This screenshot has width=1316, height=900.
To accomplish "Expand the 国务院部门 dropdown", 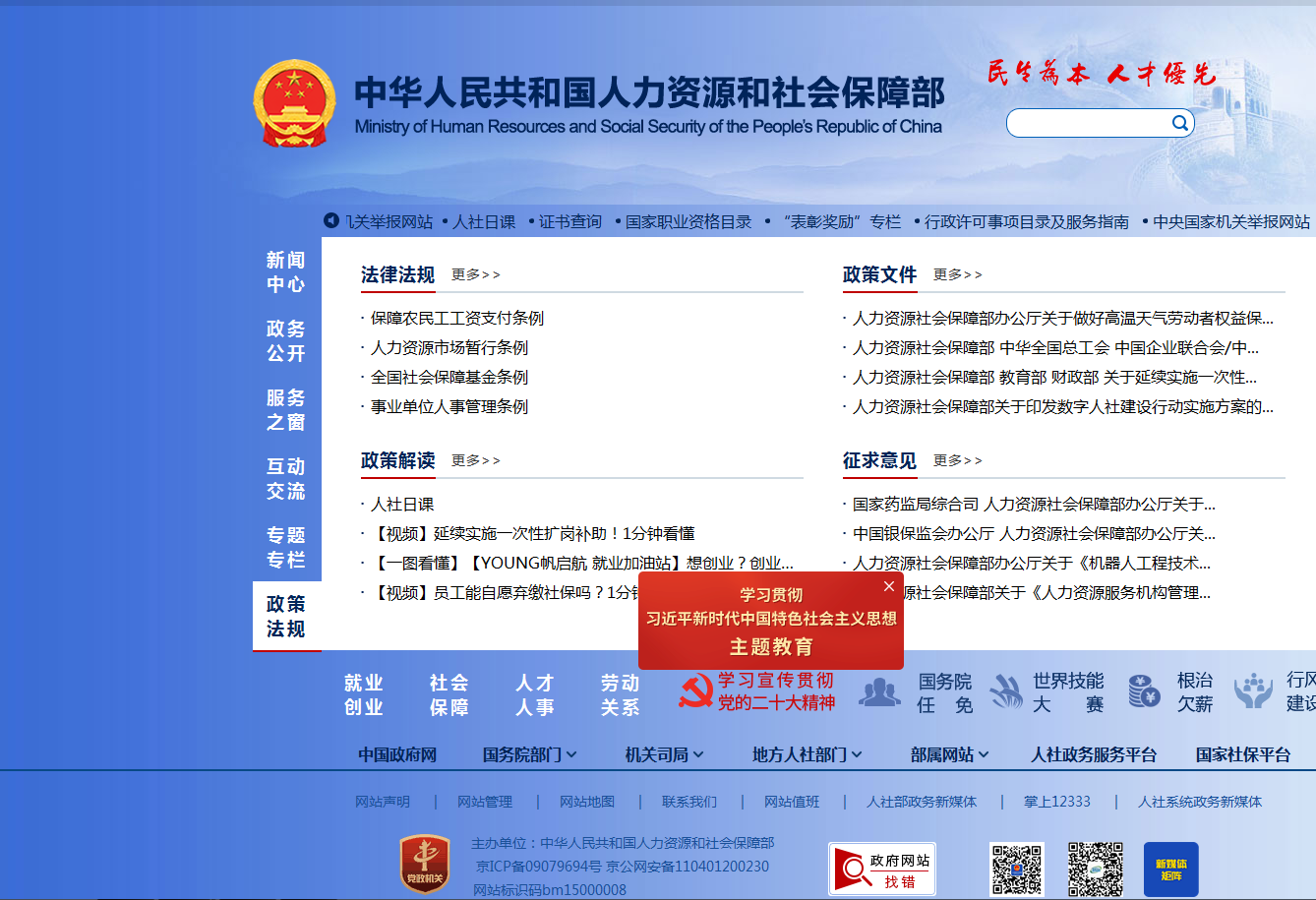I will click(529, 754).
